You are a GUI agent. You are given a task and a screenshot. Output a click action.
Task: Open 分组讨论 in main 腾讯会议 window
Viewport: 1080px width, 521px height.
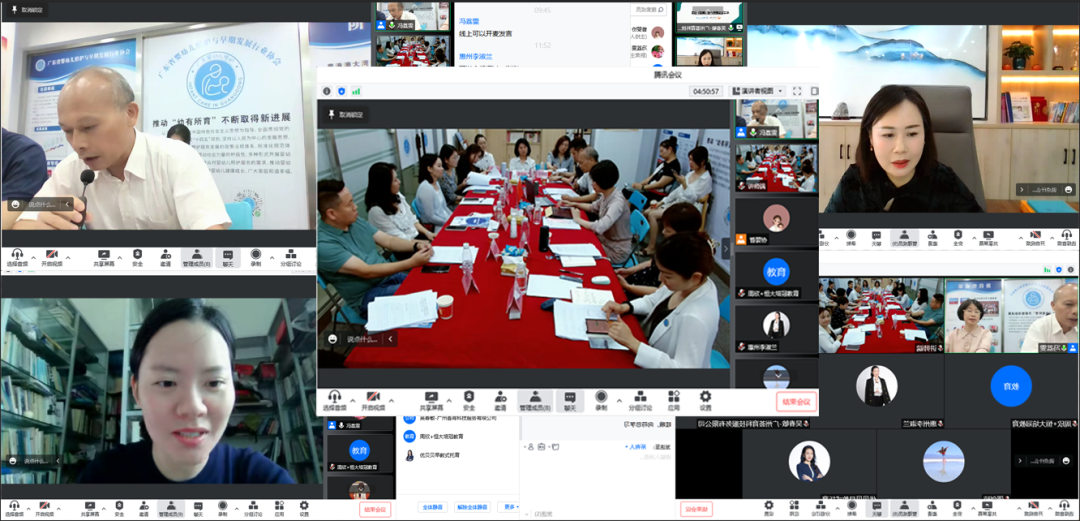tap(640, 400)
